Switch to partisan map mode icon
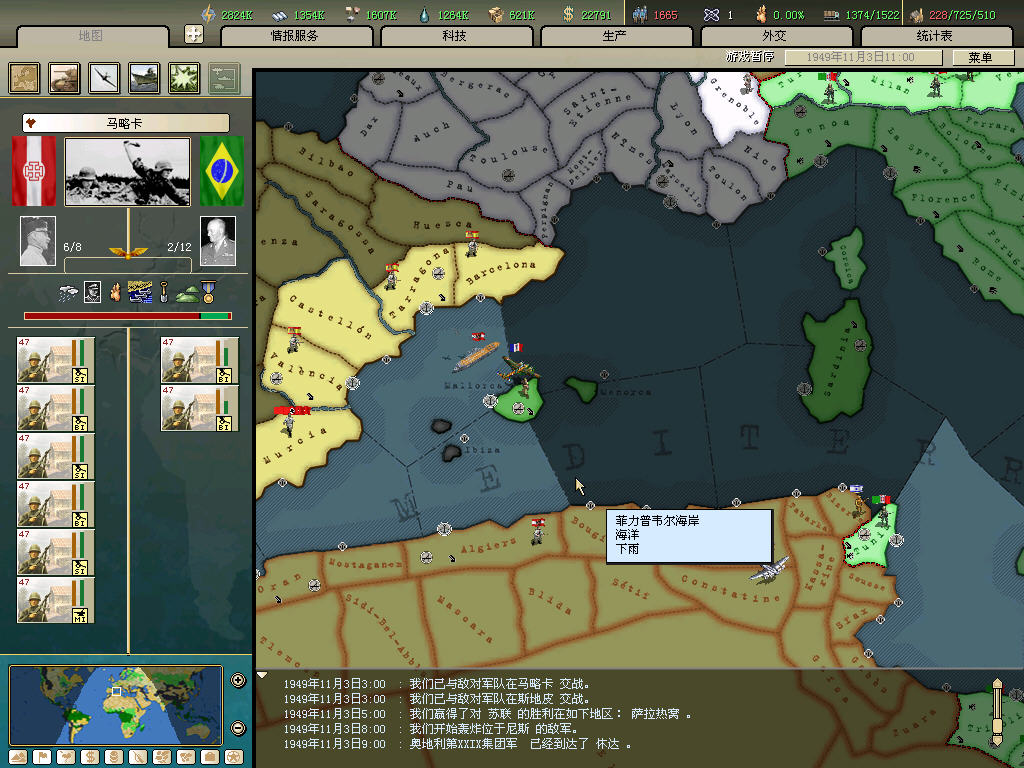This screenshot has height=768, width=1024. pos(138,757)
